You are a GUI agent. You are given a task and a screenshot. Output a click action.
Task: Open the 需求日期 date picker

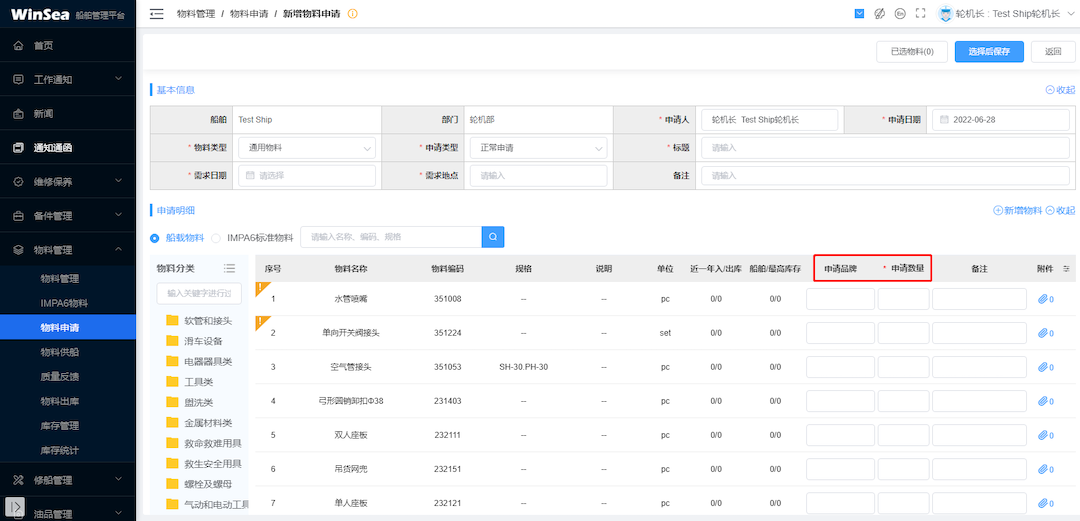(307, 176)
